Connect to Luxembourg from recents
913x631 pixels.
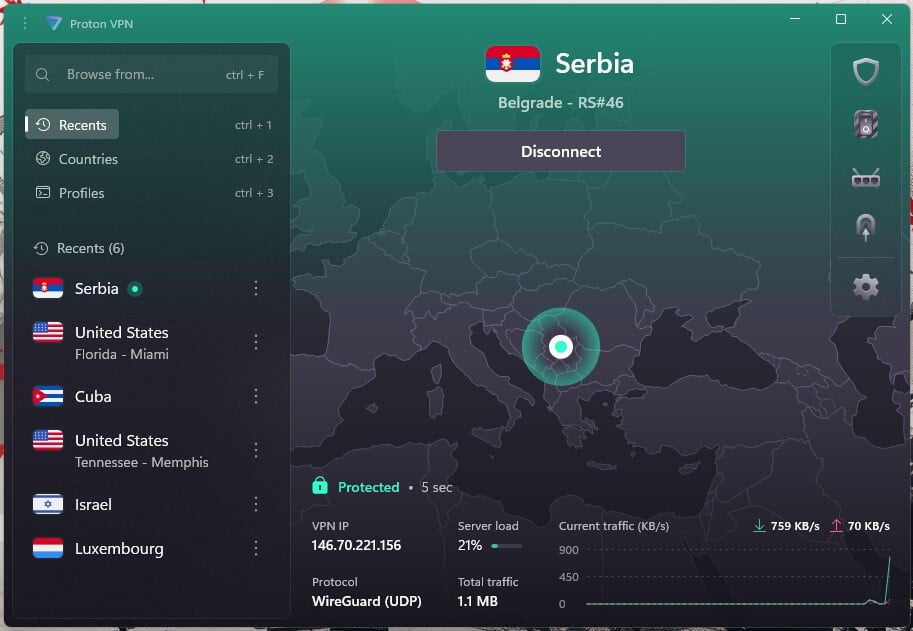[151, 548]
